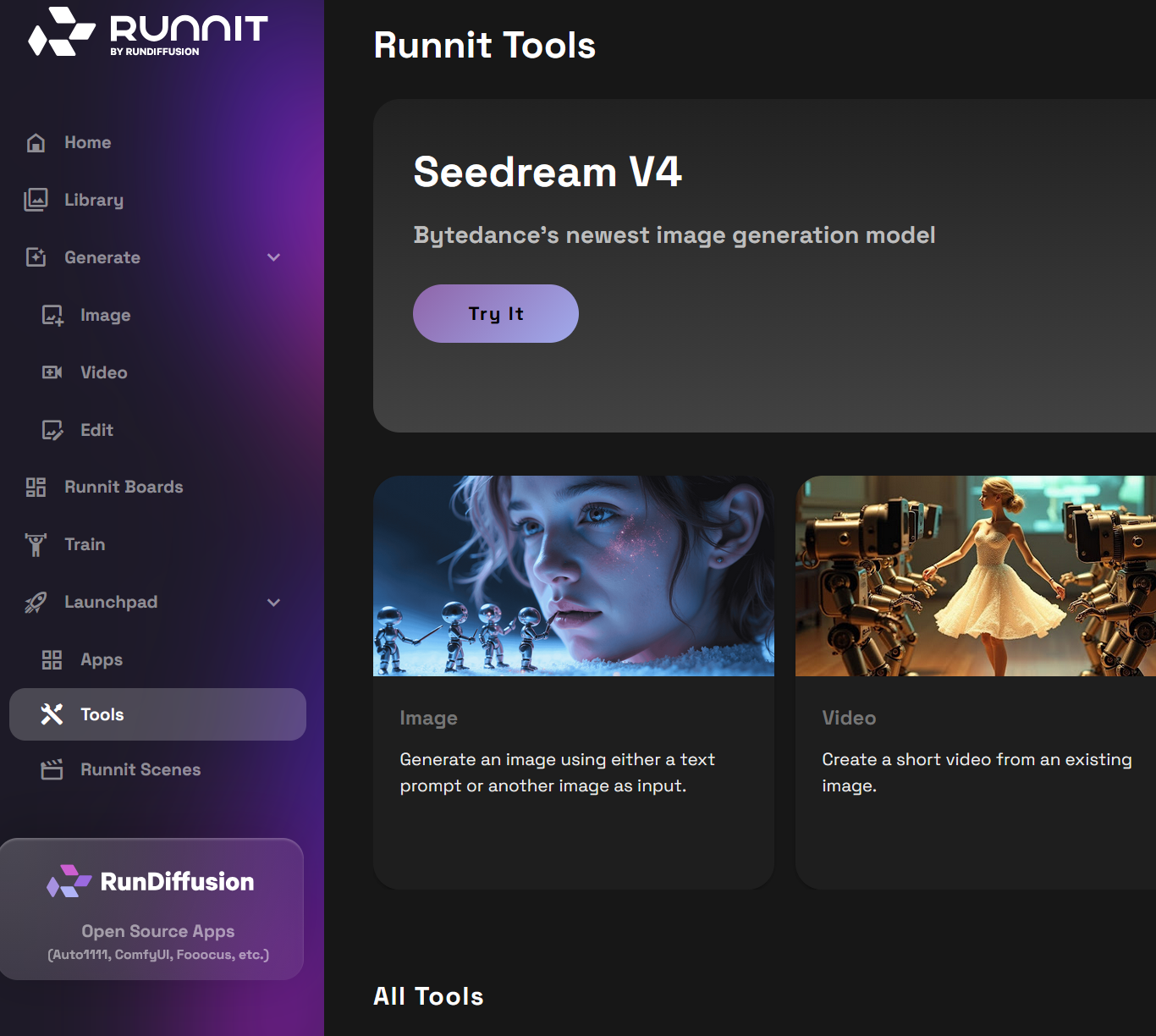Viewport: 1156px width, 1036px height.
Task: Click the Launchpad rocket icon
Action: coord(36,602)
